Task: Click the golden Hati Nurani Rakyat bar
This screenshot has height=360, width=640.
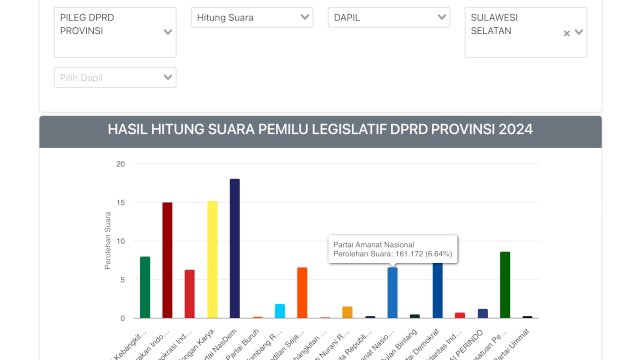Action: coord(347,312)
